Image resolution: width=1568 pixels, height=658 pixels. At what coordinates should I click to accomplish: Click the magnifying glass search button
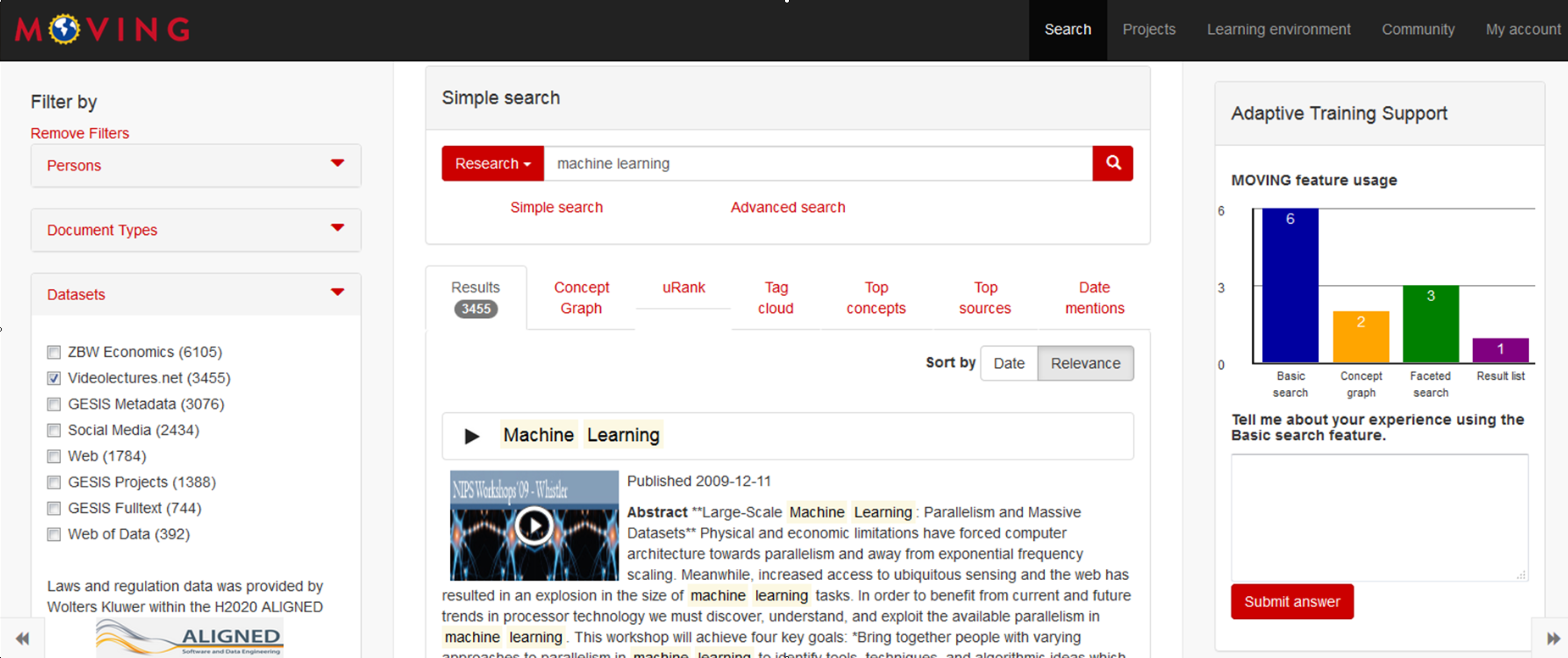coord(1113,163)
